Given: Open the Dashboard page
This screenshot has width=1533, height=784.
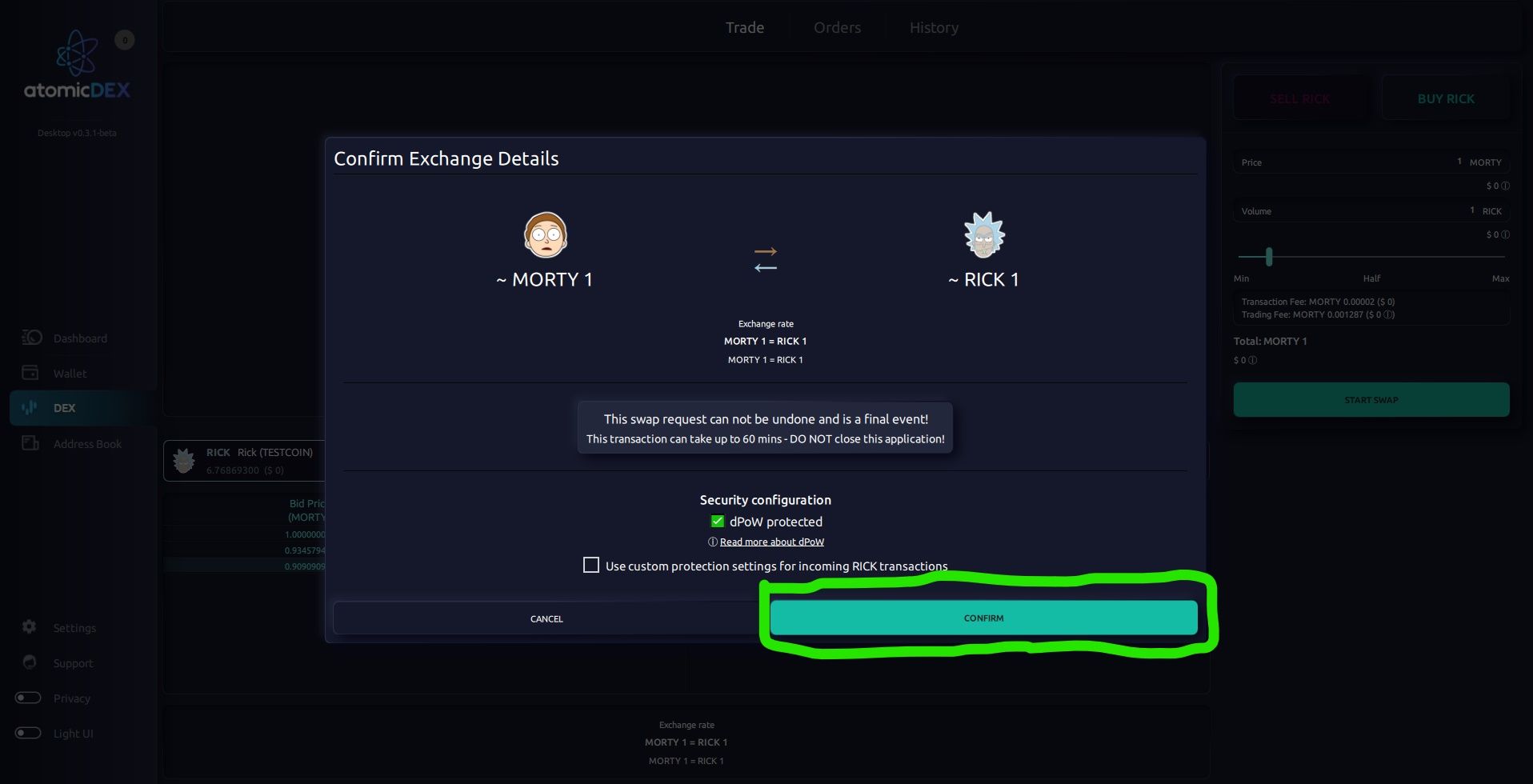Looking at the screenshot, I should [x=80, y=338].
